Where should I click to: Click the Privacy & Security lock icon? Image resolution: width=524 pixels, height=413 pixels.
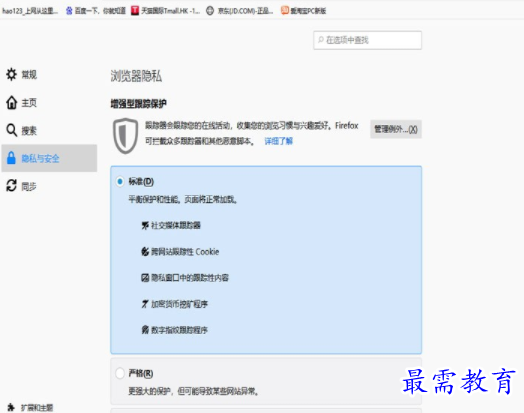coord(11,158)
